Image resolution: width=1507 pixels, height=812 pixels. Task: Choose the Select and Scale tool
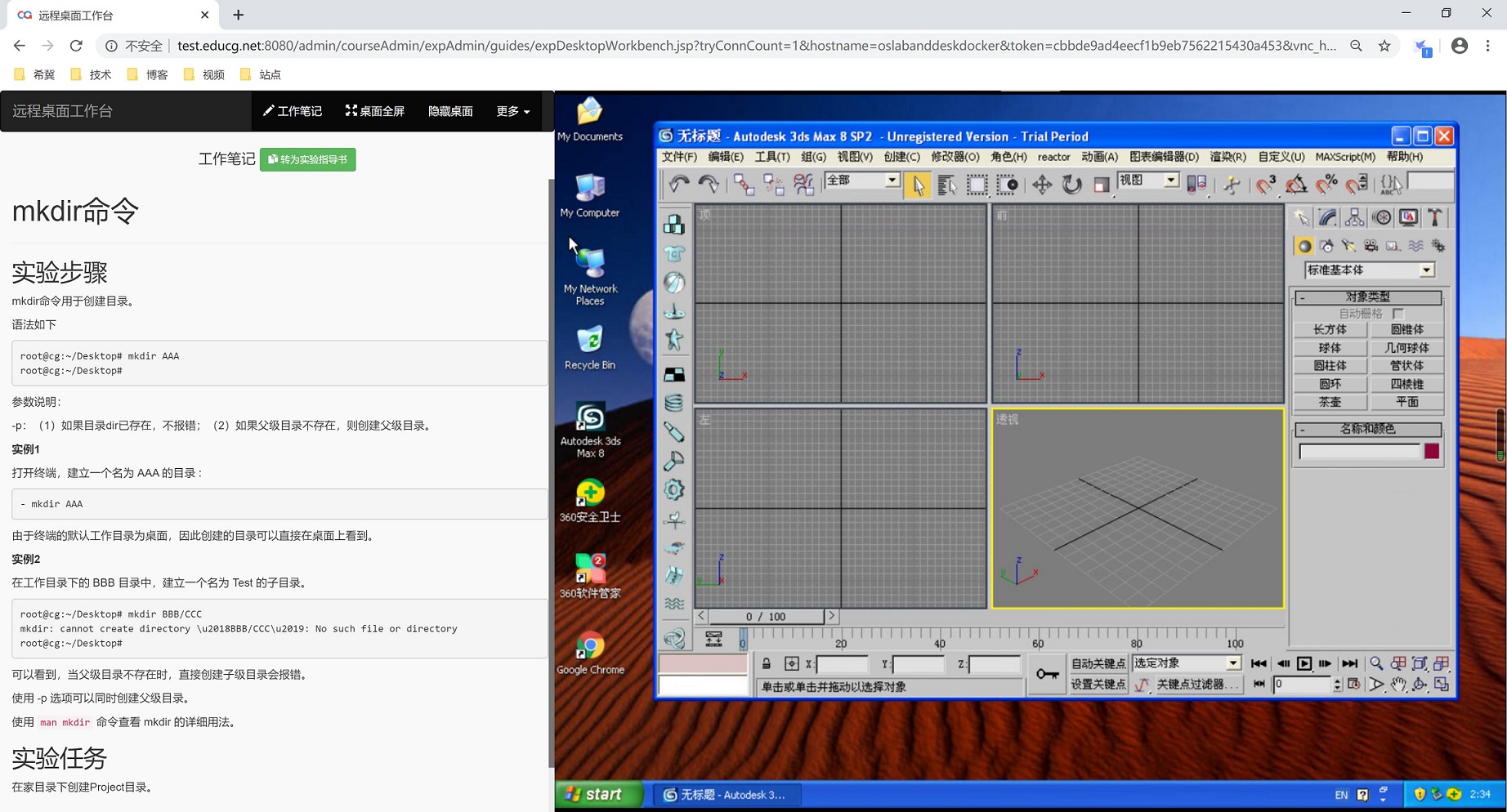pos(1102,185)
